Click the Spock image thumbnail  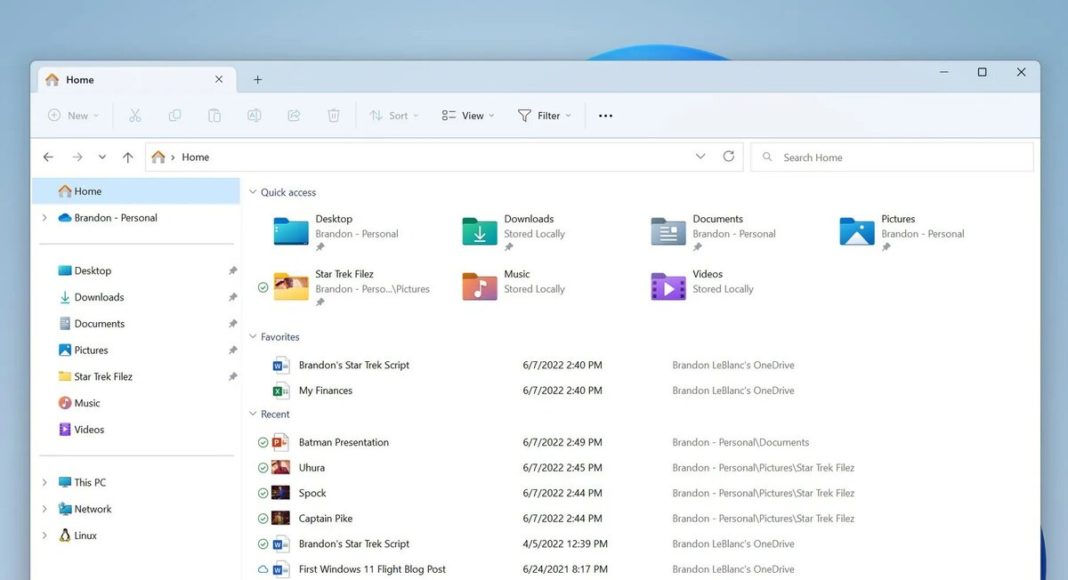281,493
